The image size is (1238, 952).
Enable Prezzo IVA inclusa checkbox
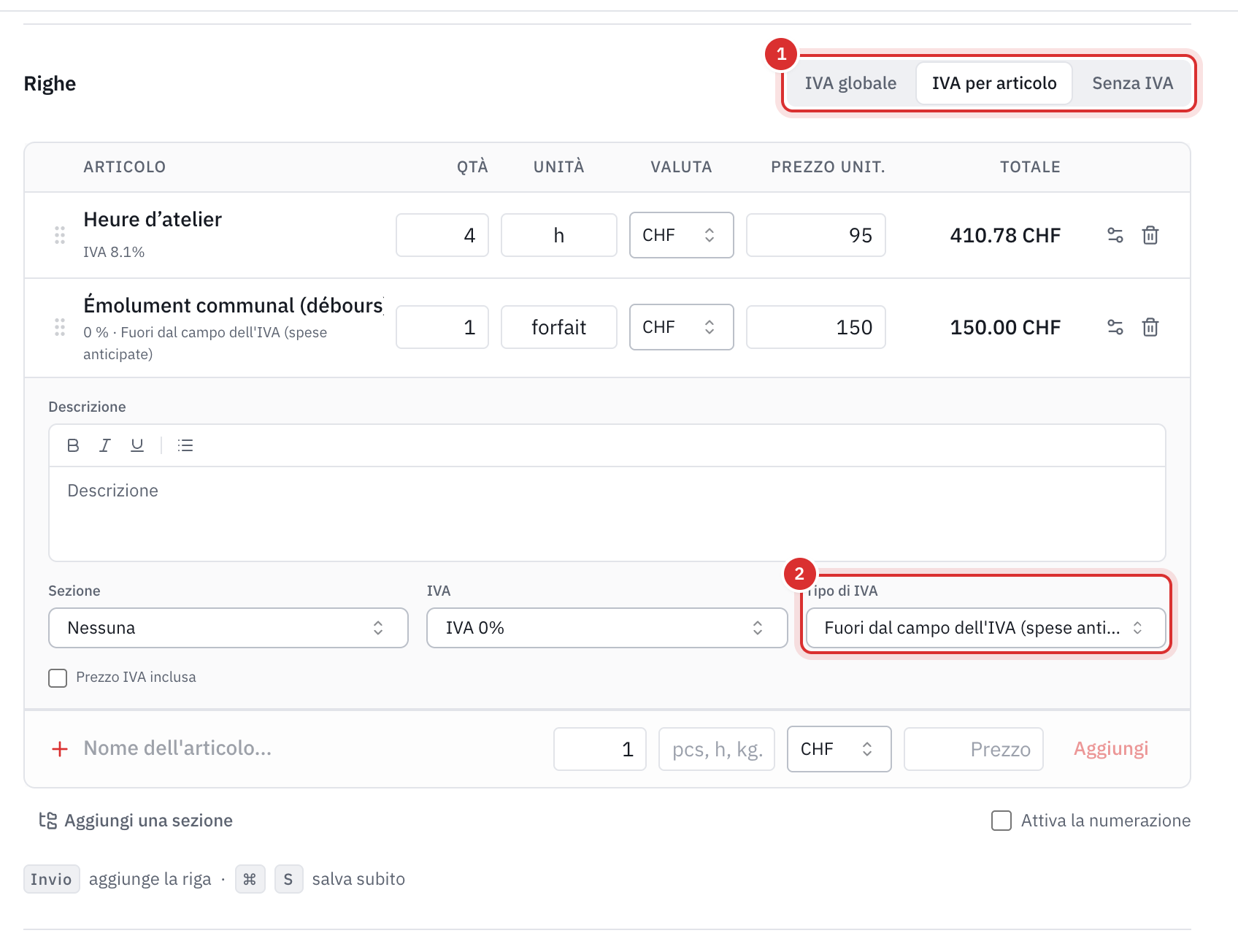pyautogui.click(x=58, y=677)
